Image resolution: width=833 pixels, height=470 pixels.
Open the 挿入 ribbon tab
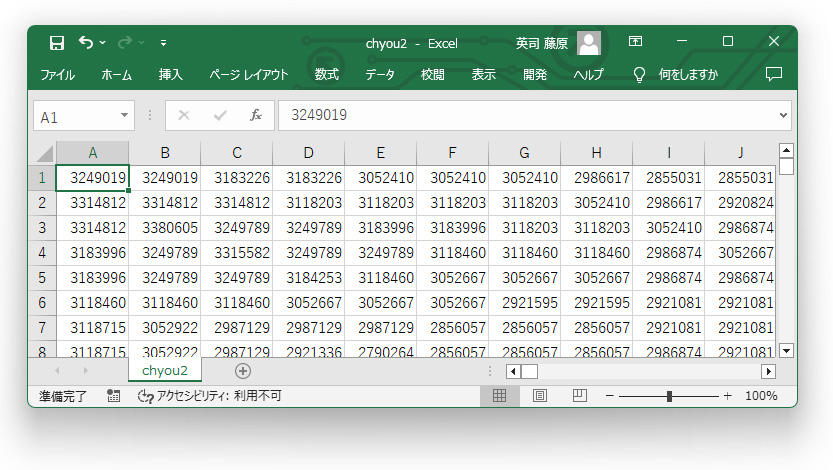(x=171, y=74)
